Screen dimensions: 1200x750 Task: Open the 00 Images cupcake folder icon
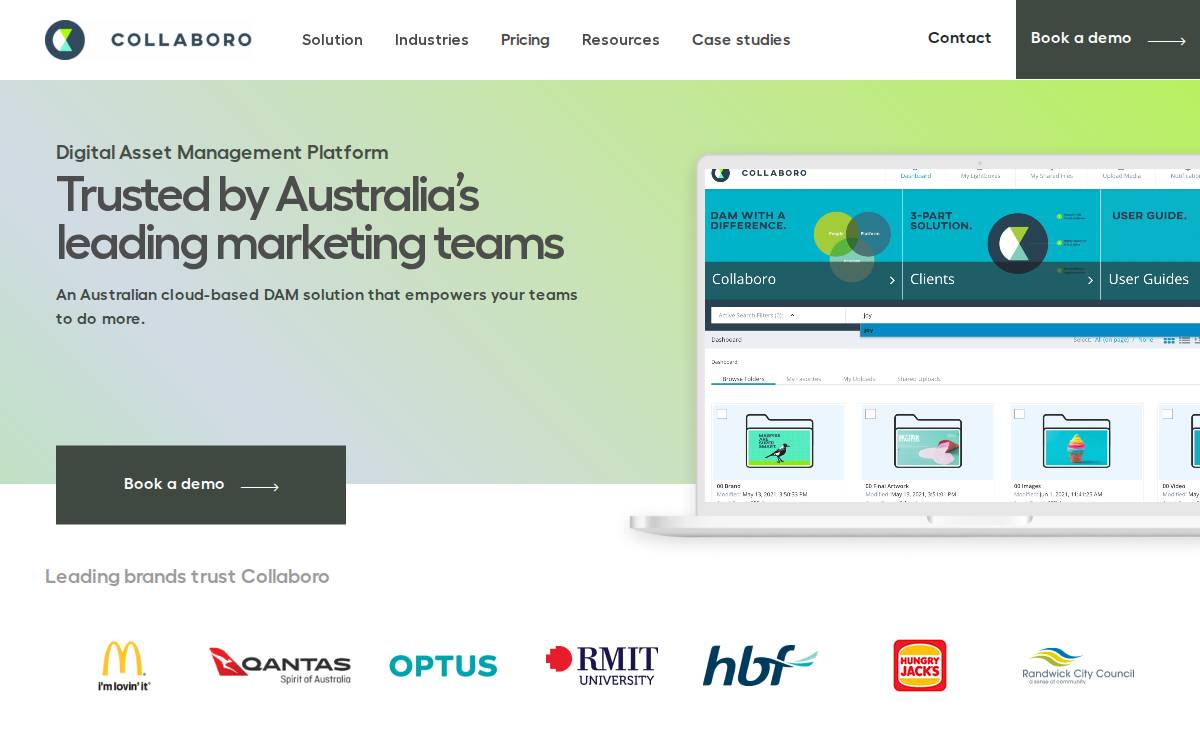coord(1076,441)
